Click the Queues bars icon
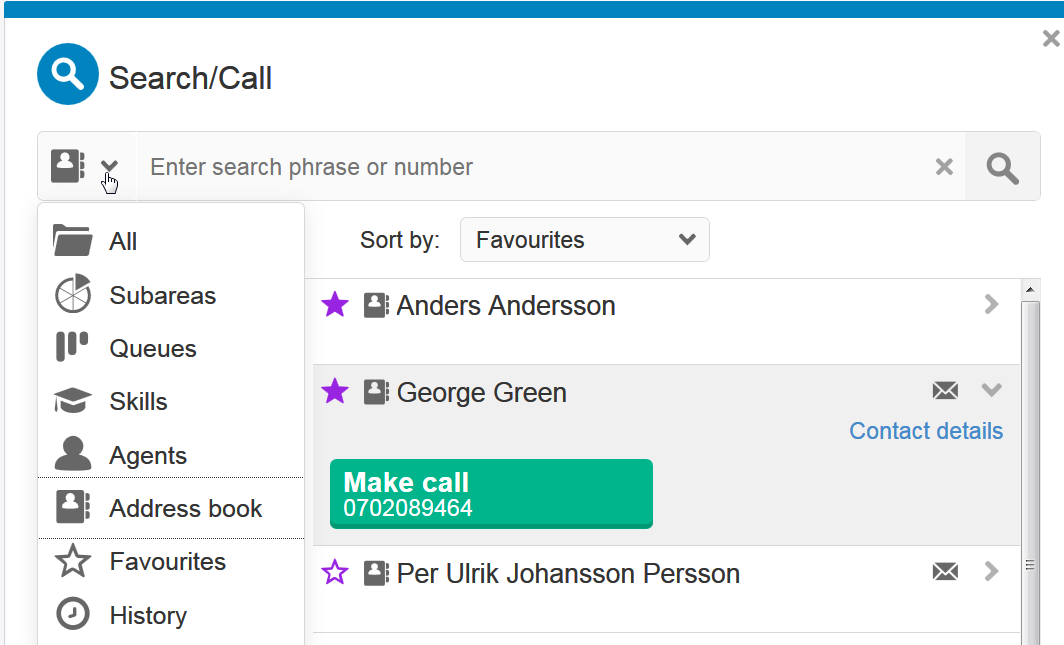1064x645 pixels. [72, 348]
